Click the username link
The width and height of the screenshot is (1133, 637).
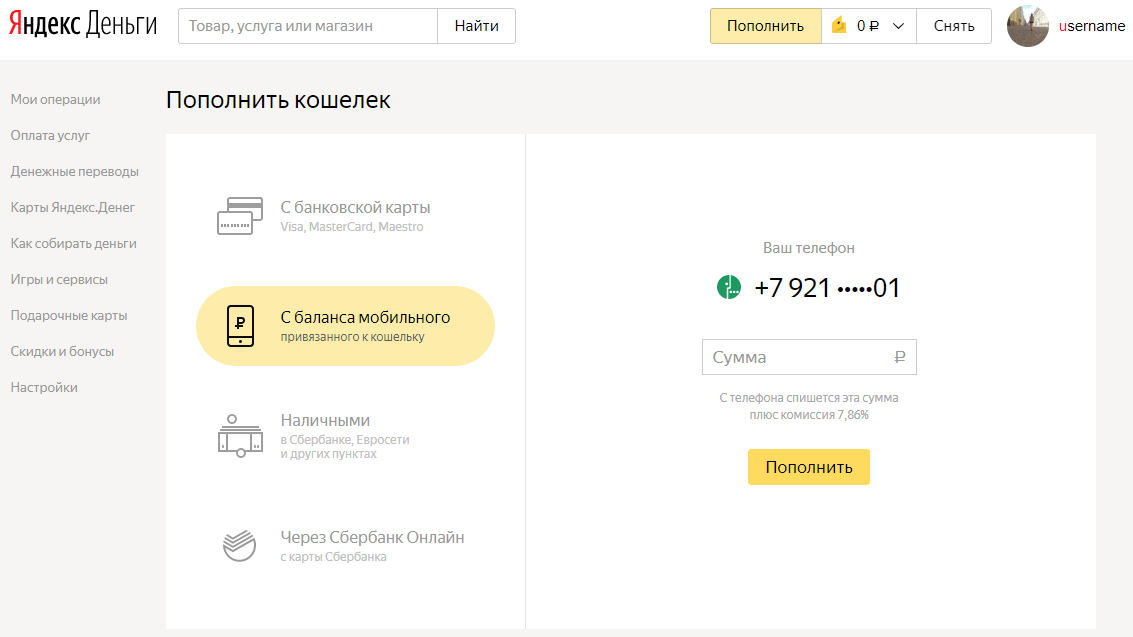1092,26
